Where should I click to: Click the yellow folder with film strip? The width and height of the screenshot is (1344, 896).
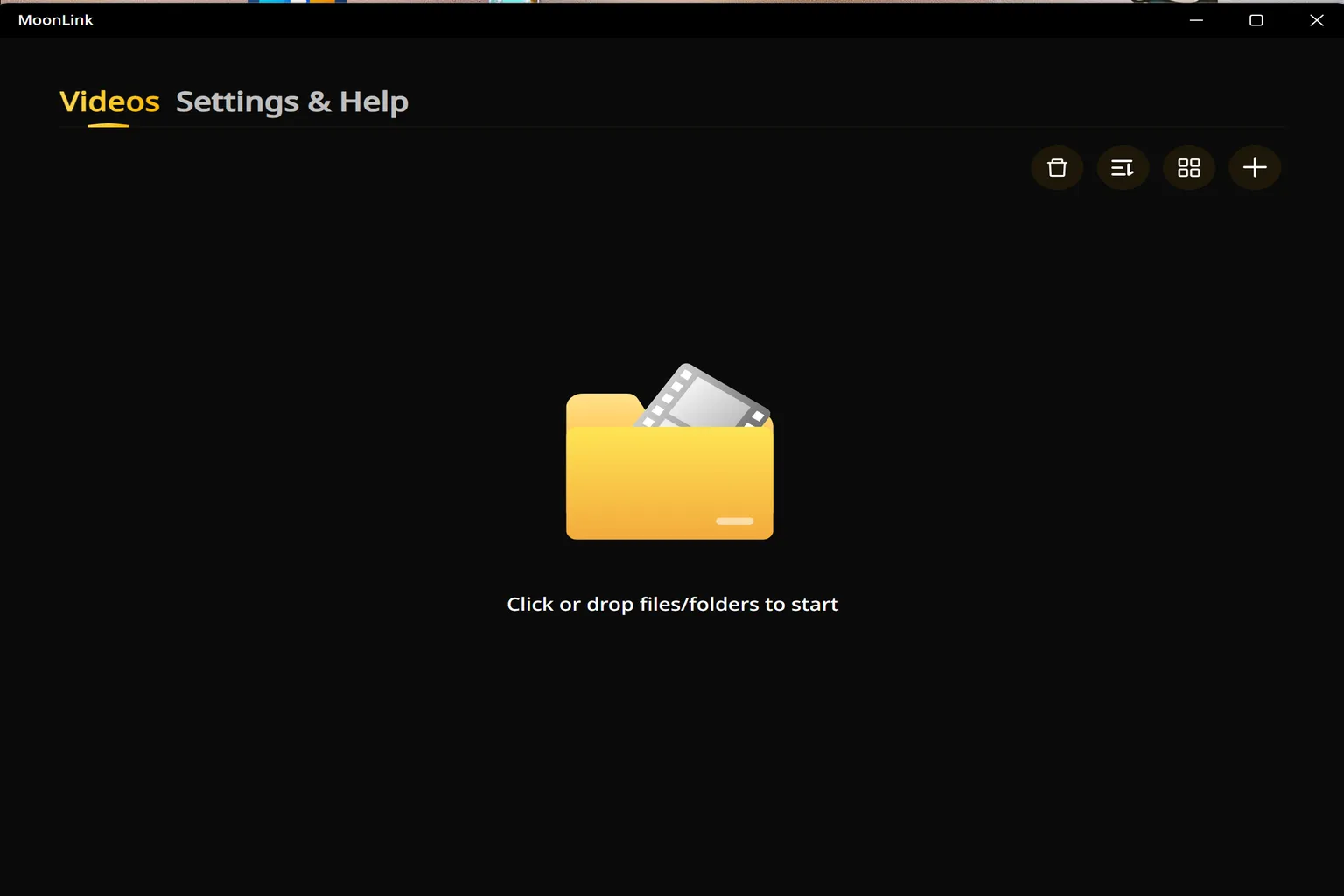click(670, 451)
